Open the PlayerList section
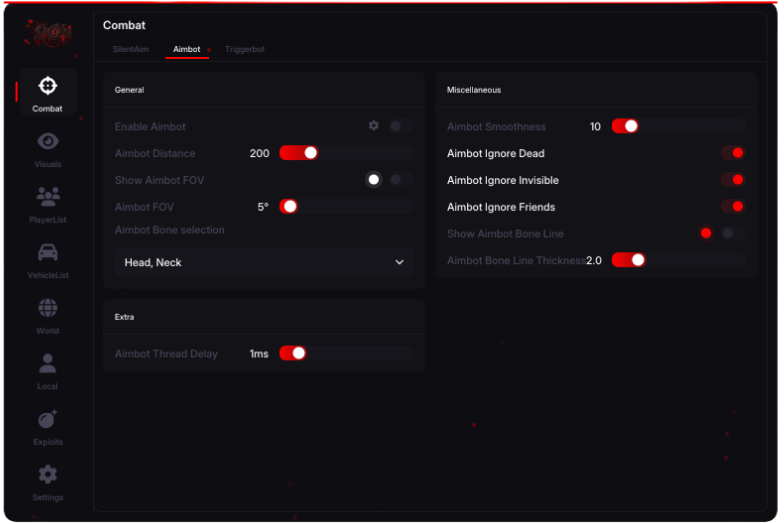Screen dimensions: 784x524 click(x=48, y=204)
